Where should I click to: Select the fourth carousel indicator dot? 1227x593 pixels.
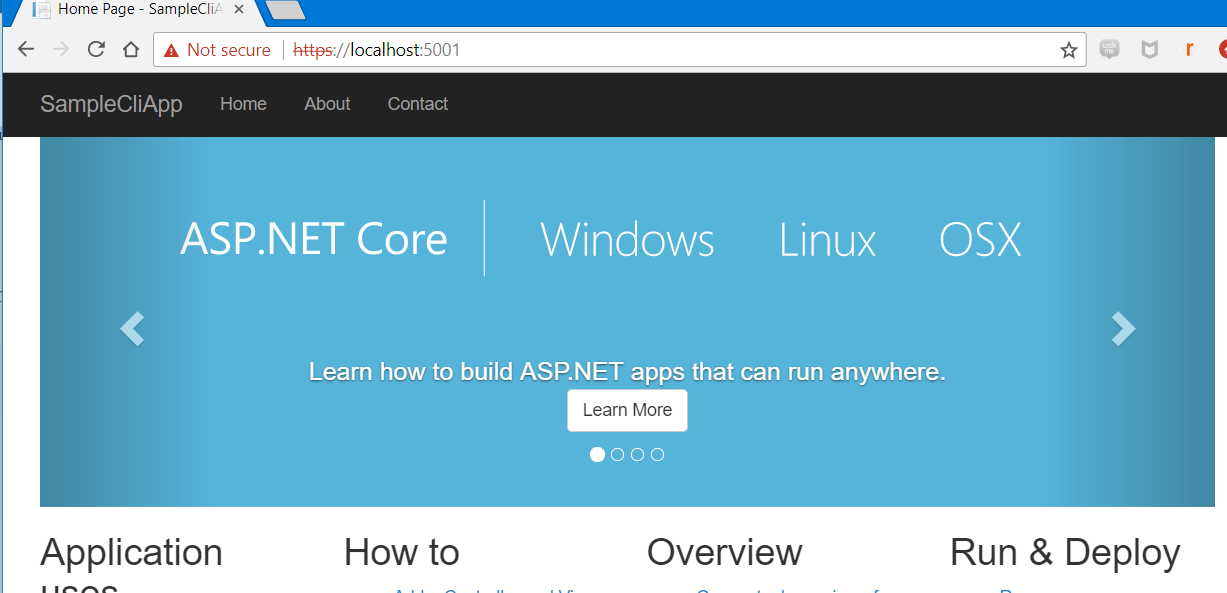tap(657, 454)
